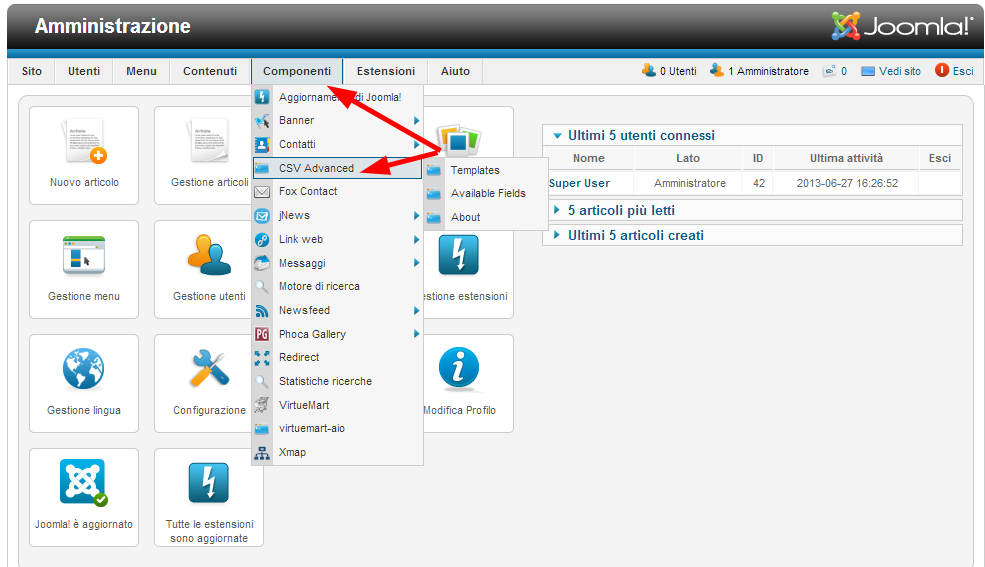Open the Menu menu item
985x567 pixels.
click(141, 71)
